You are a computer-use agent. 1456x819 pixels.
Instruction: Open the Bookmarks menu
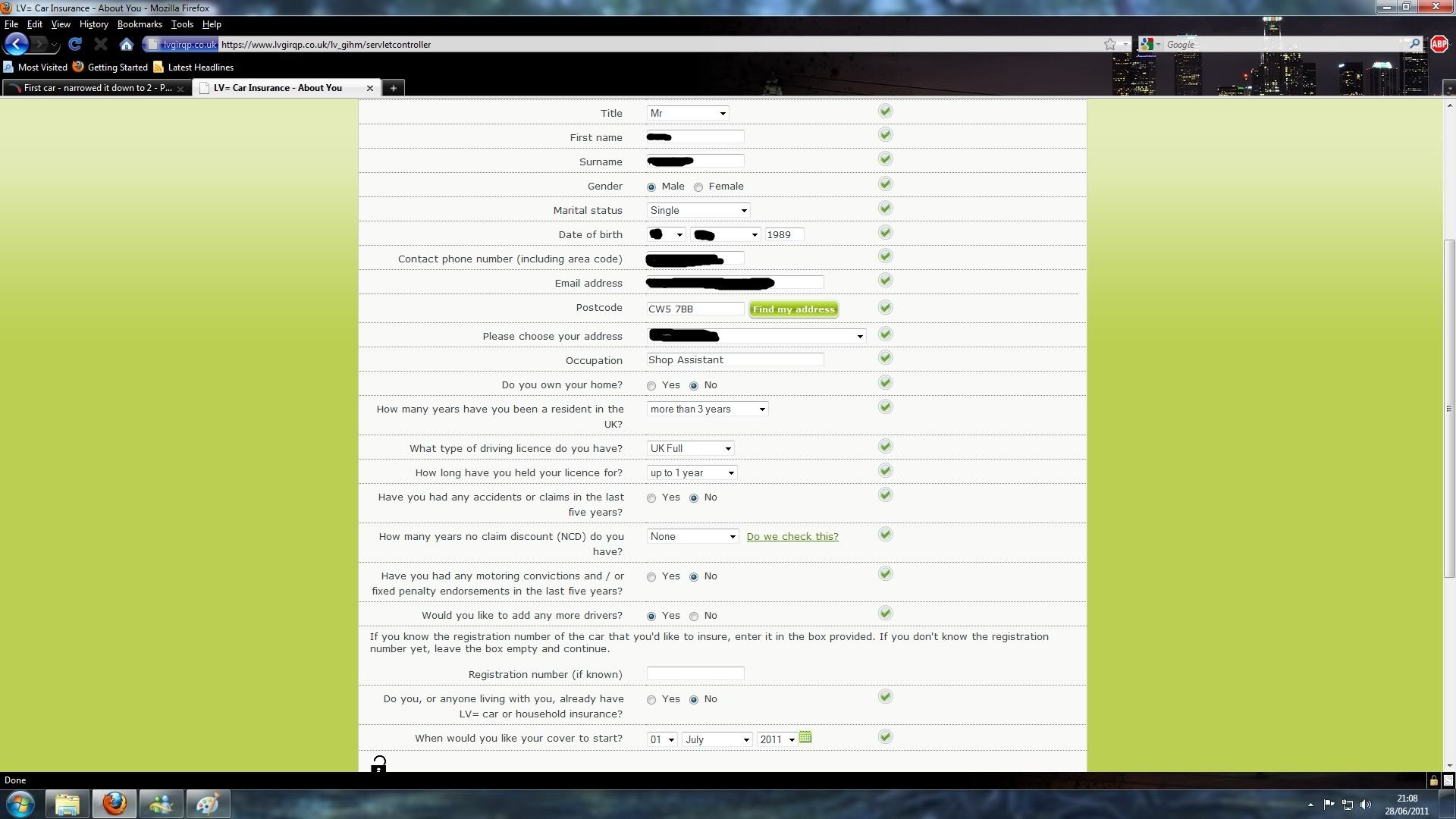pyautogui.click(x=140, y=24)
